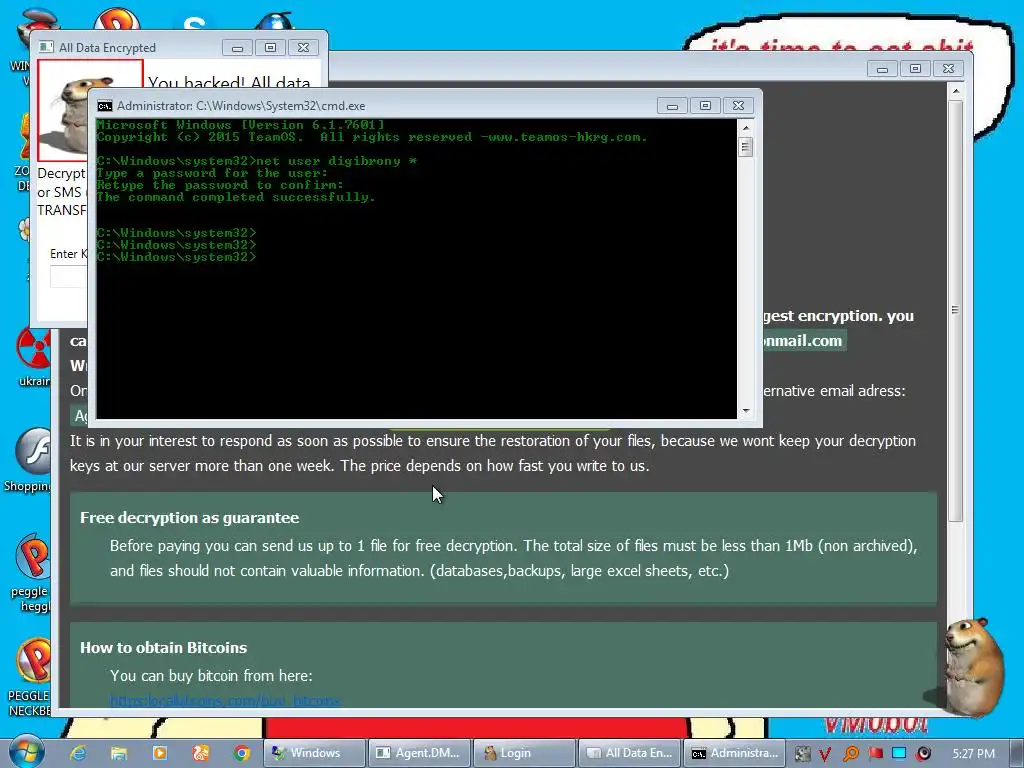Click the cmd.exe title bar icon
The image size is (1024, 768).
(104, 106)
